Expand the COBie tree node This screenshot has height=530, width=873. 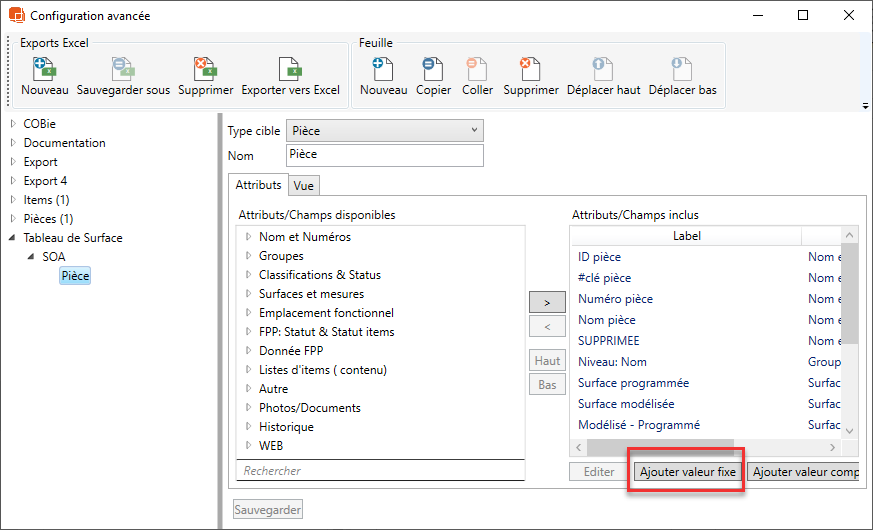point(13,124)
